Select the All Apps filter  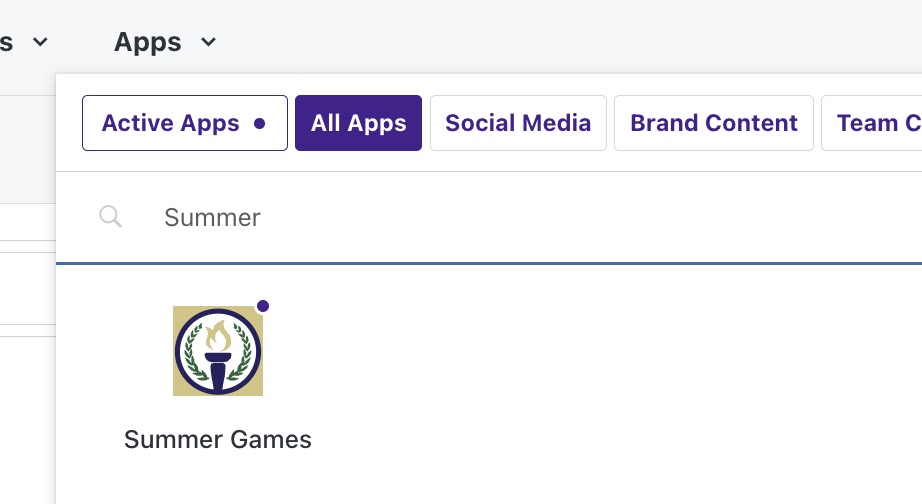[358, 123]
